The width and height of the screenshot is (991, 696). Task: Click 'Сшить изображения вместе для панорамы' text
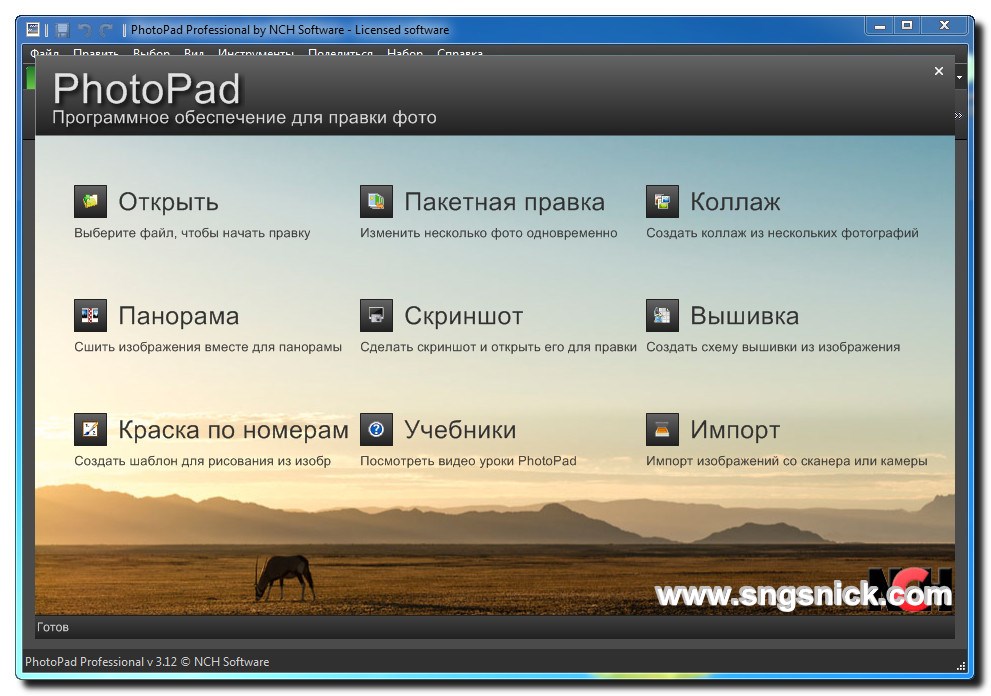(x=208, y=346)
